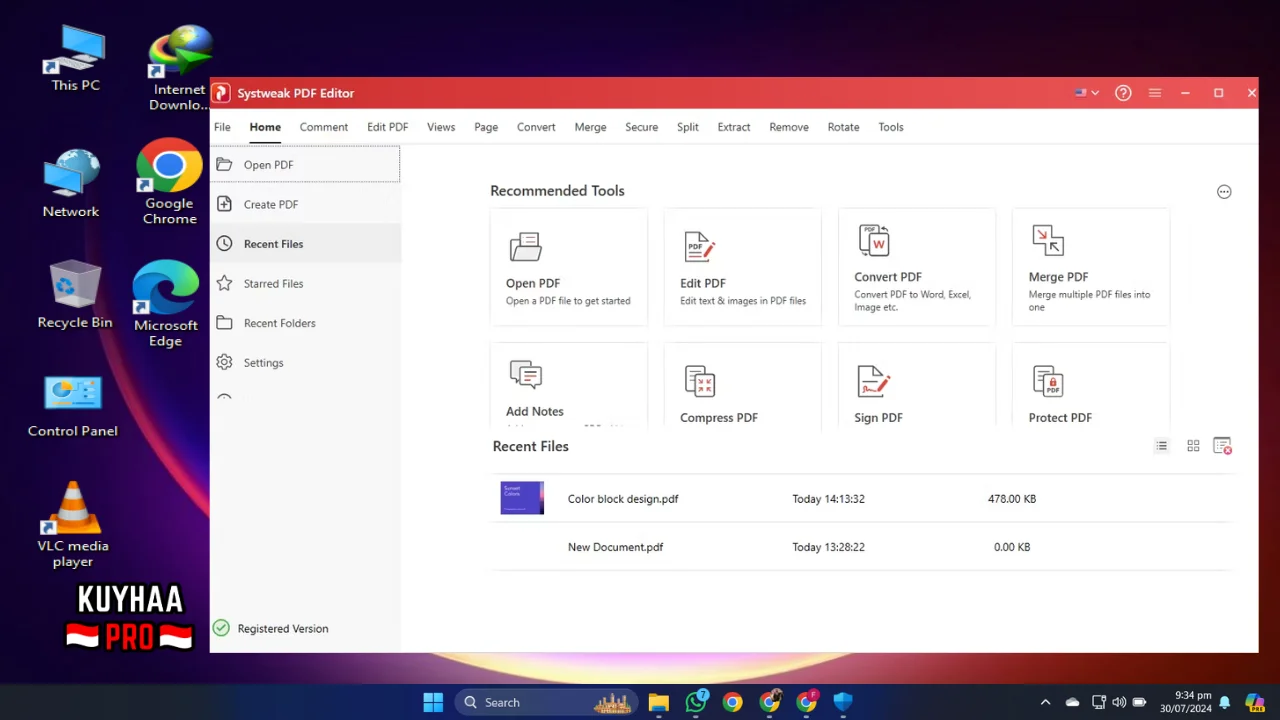Open the Tools tab

[891, 127]
